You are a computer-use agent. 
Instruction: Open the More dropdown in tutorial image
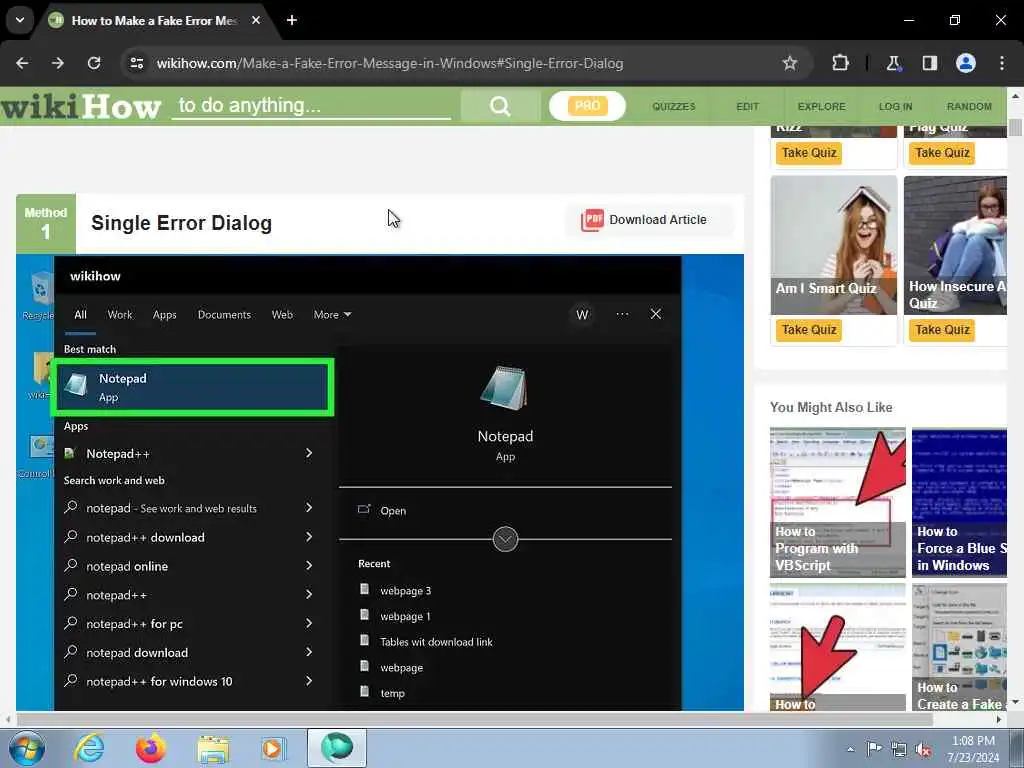(x=332, y=315)
